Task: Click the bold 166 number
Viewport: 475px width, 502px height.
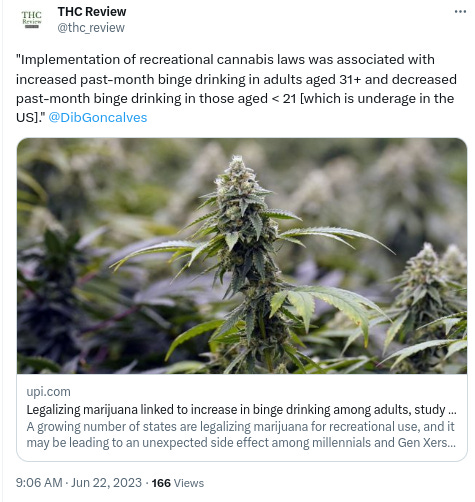Action: point(161,483)
